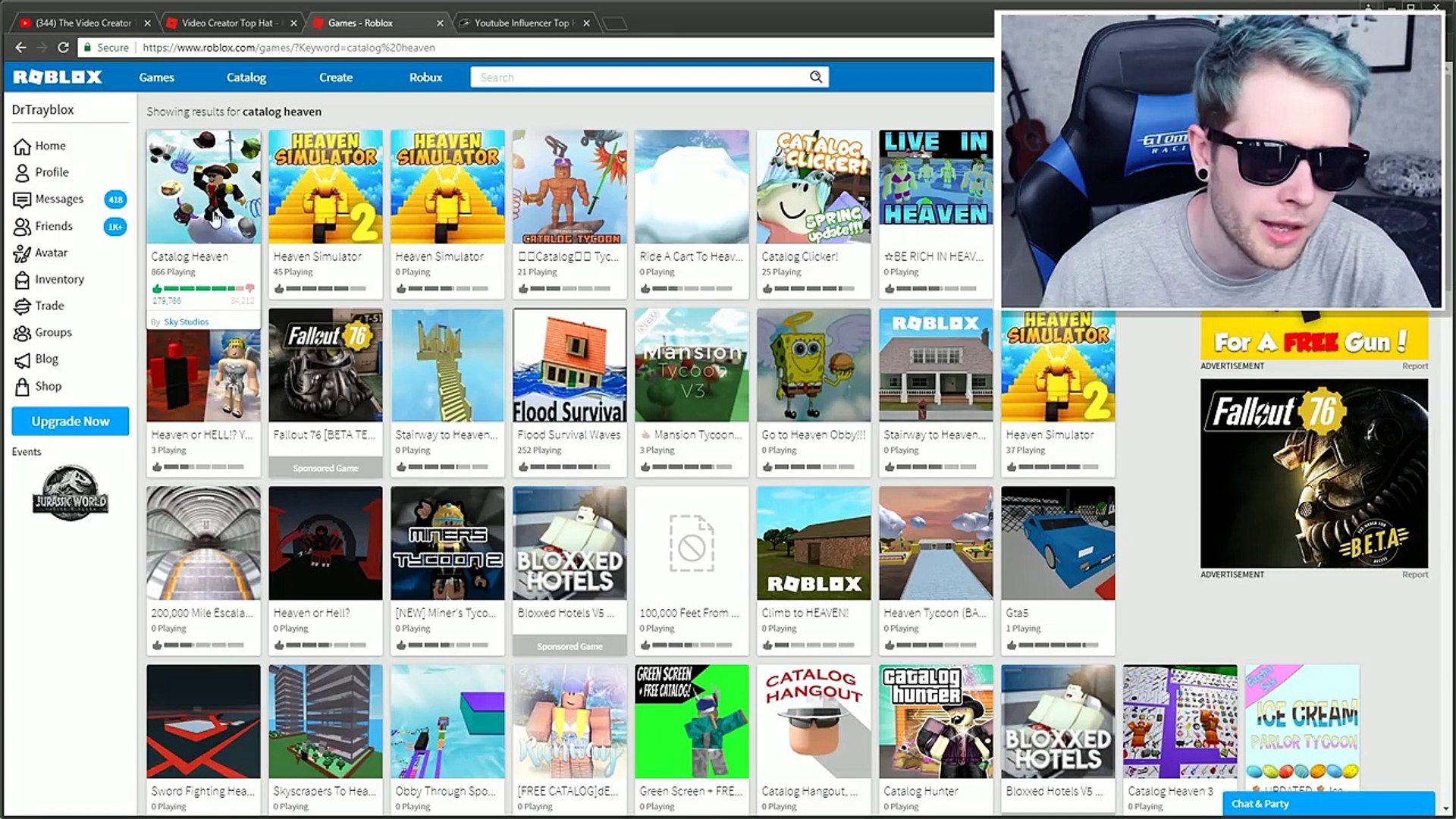Open the Robux menu item

coord(425,77)
